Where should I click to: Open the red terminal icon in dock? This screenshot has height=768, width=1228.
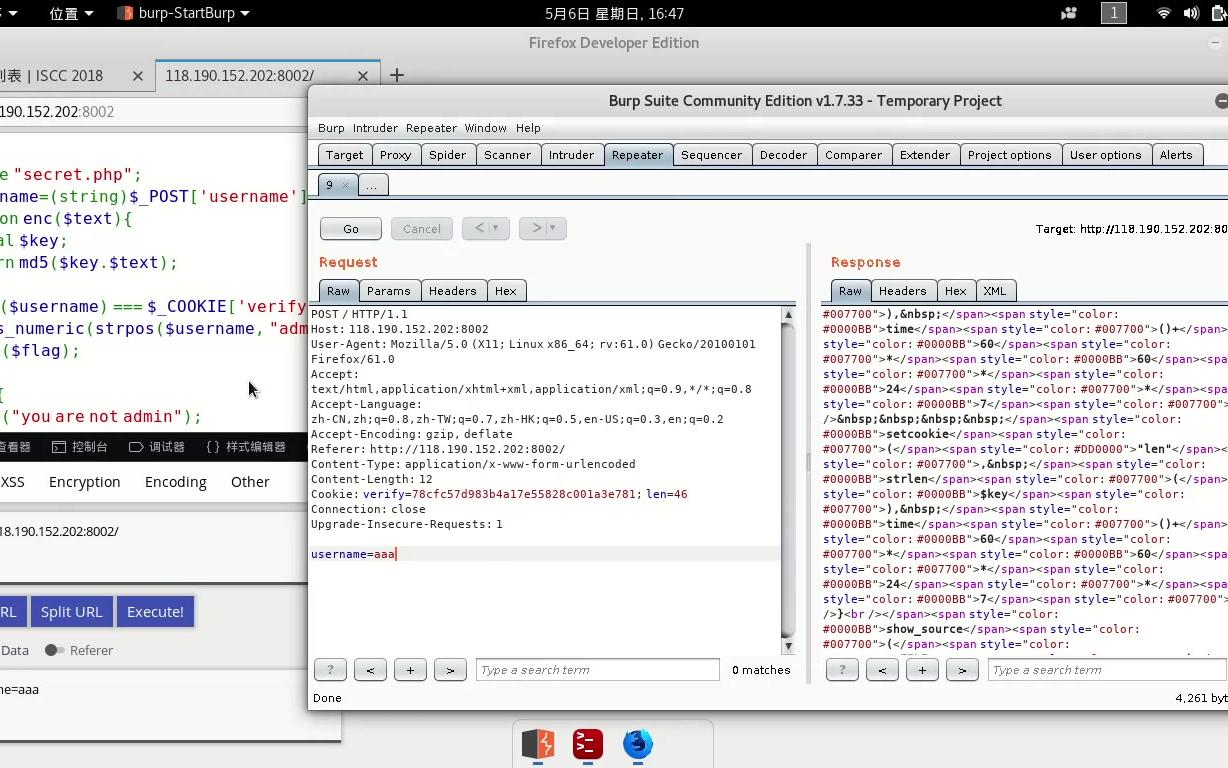(588, 744)
